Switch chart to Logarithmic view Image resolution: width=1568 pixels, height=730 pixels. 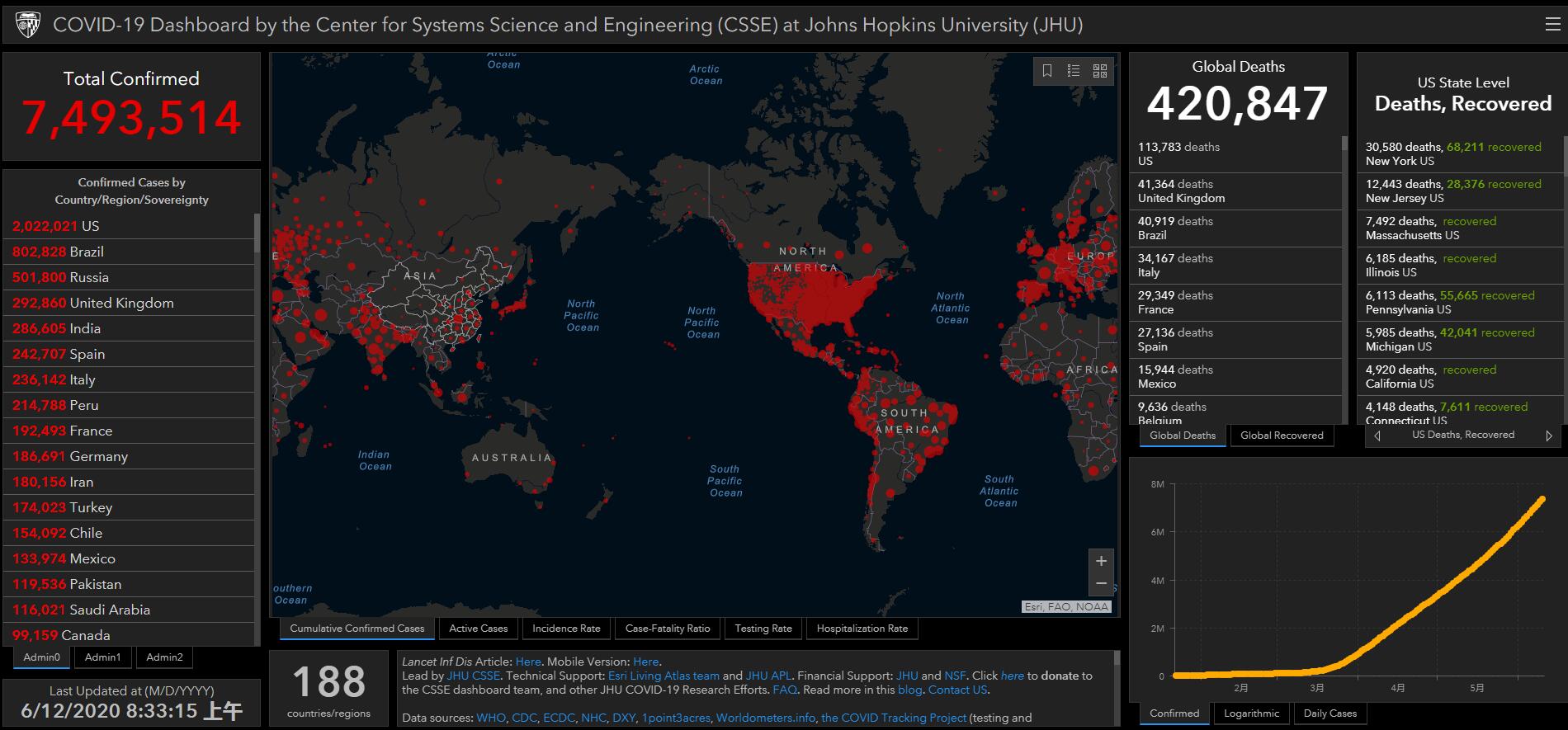coord(1251,714)
